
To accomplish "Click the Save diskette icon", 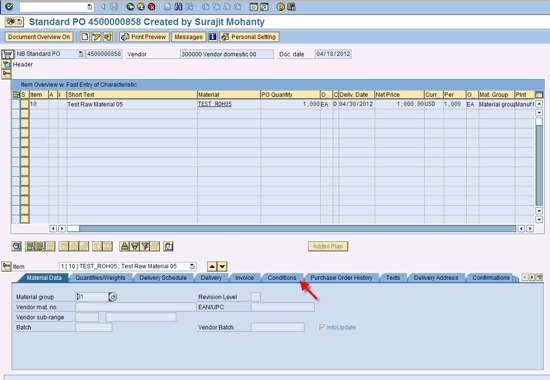I will [114, 6].
